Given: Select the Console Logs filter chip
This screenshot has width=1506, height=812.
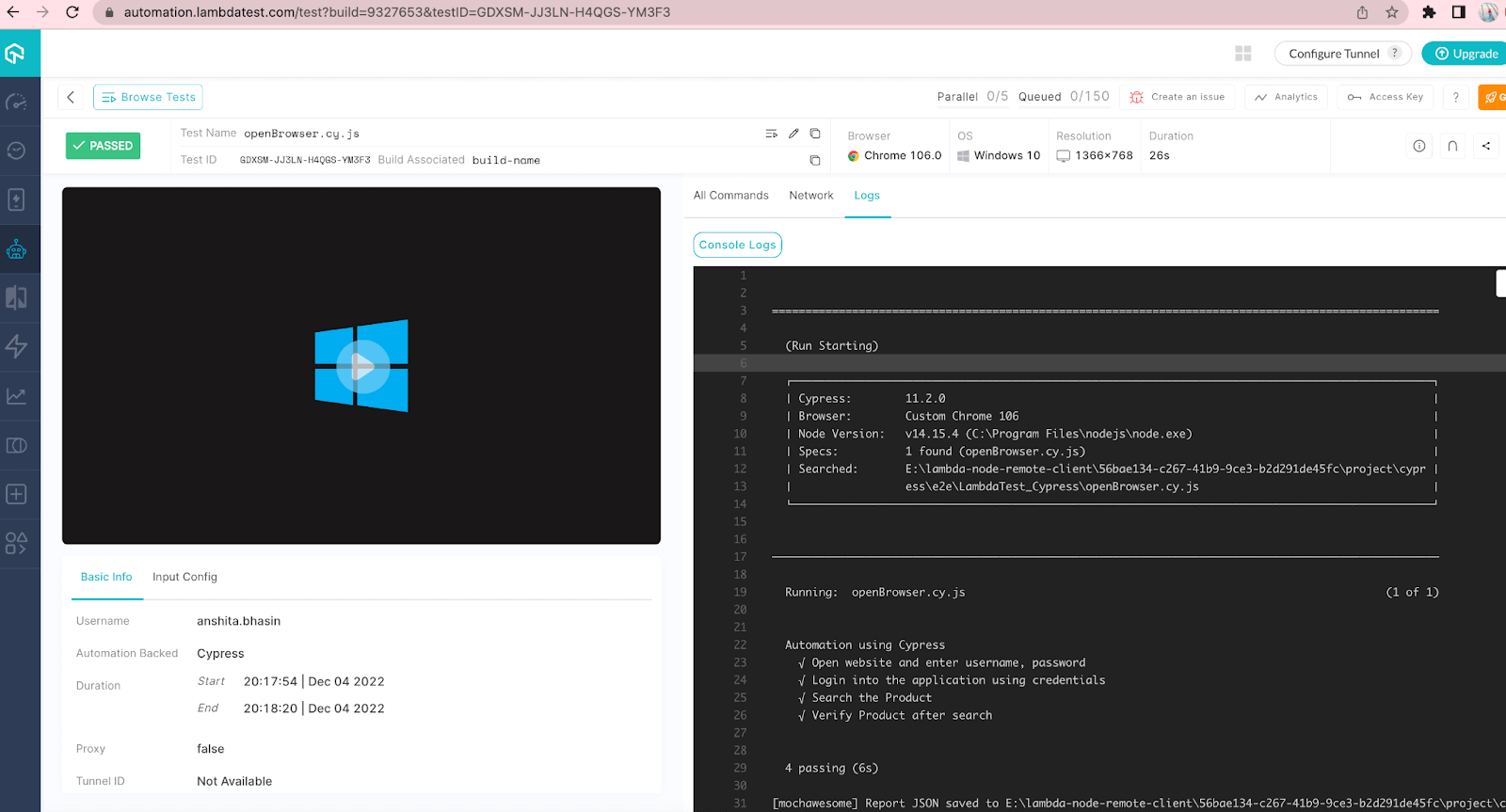Looking at the screenshot, I should [x=737, y=245].
